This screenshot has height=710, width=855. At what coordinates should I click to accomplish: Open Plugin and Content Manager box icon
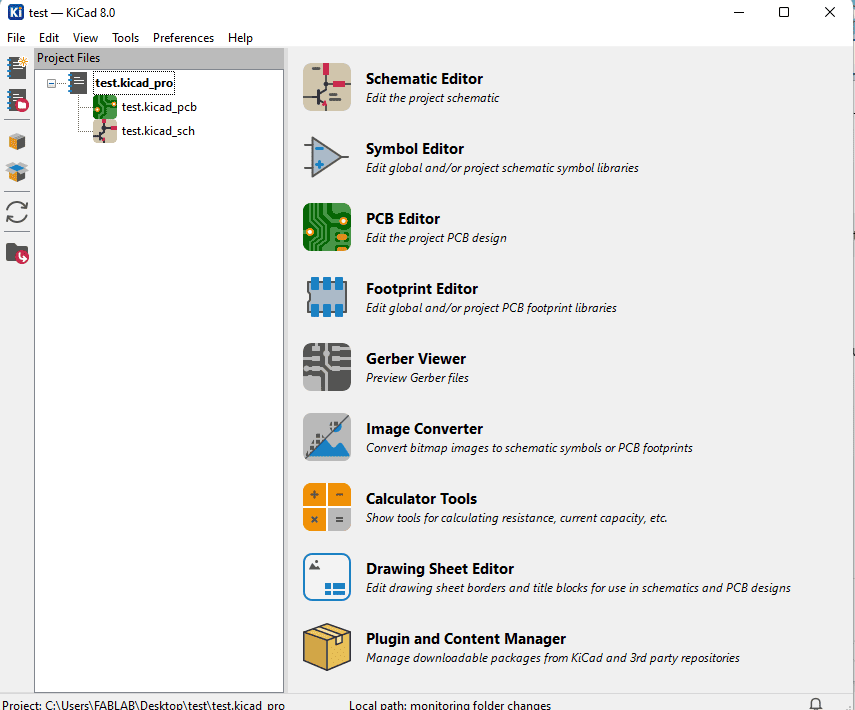(x=327, y=647)
